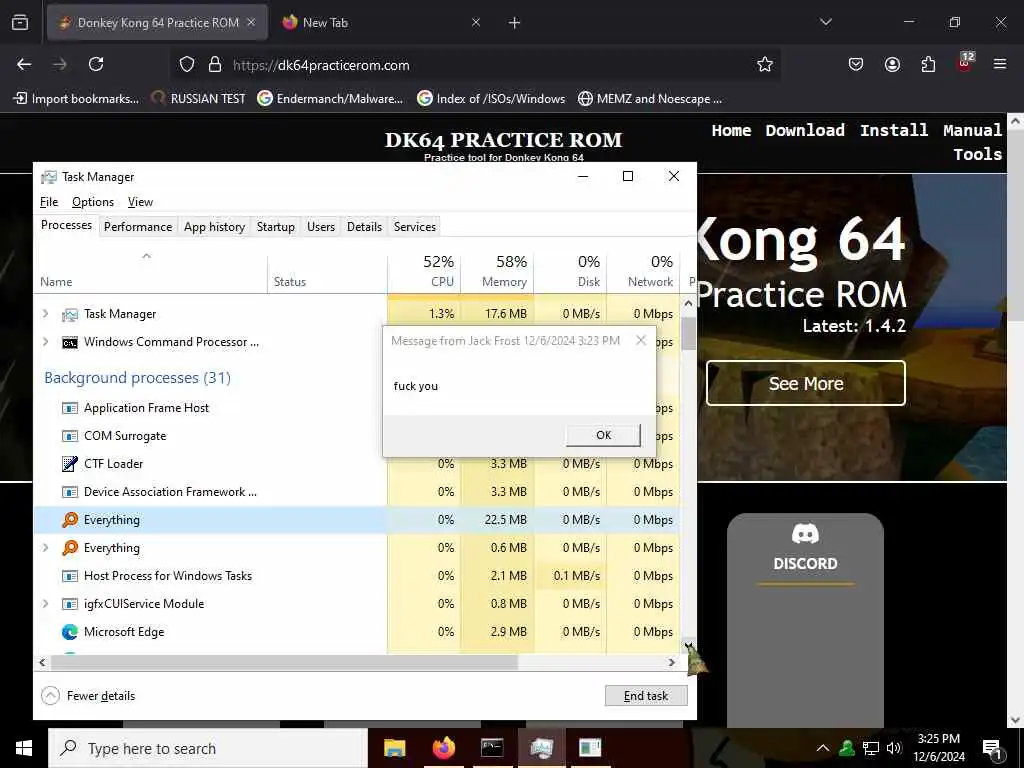1024x768 pixels.
Task: Show hidden tray icons chevron
Action: pyautogui.click(x=823, y=748)
